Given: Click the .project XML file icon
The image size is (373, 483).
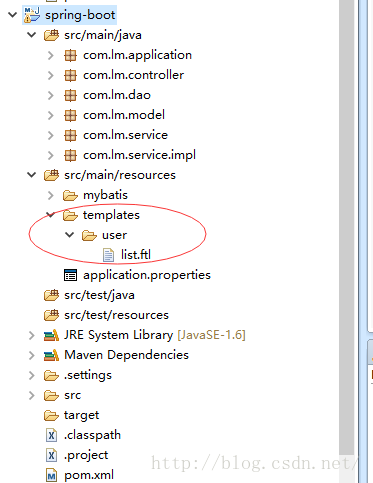Looking at the screenshot, I should (x=51, y=455).
